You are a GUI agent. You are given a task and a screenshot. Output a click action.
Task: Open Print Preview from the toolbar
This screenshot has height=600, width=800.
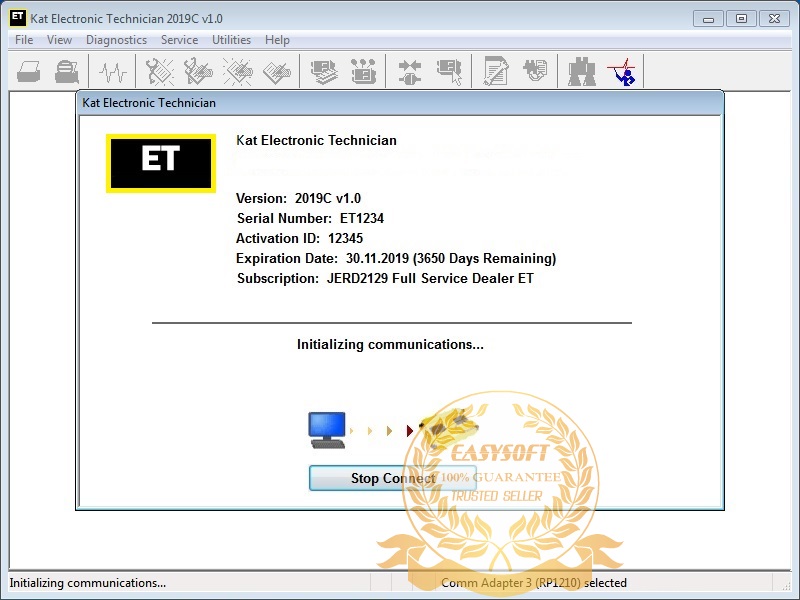click(x=67, y=71)
